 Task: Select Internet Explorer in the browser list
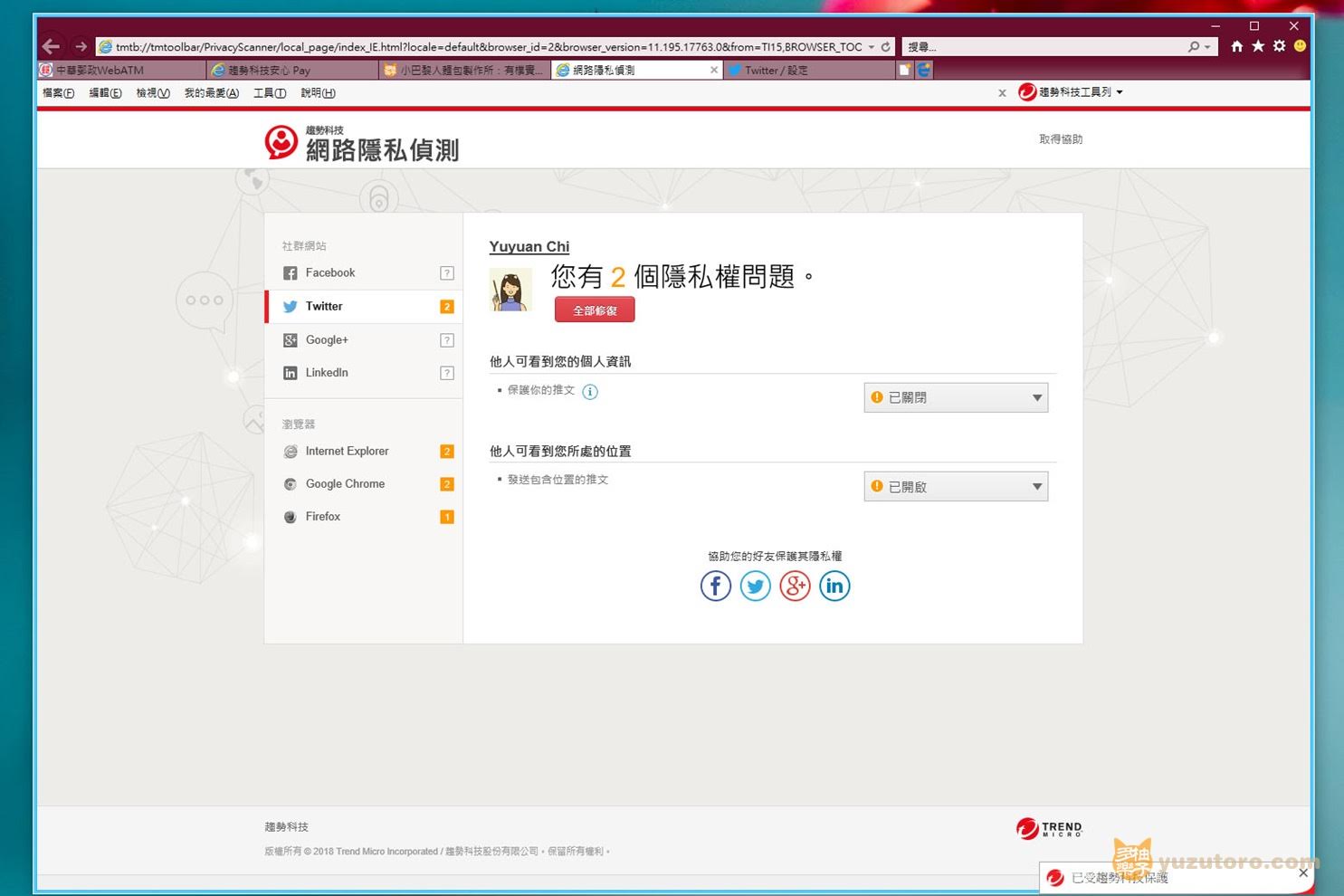(x=364, y=452)
